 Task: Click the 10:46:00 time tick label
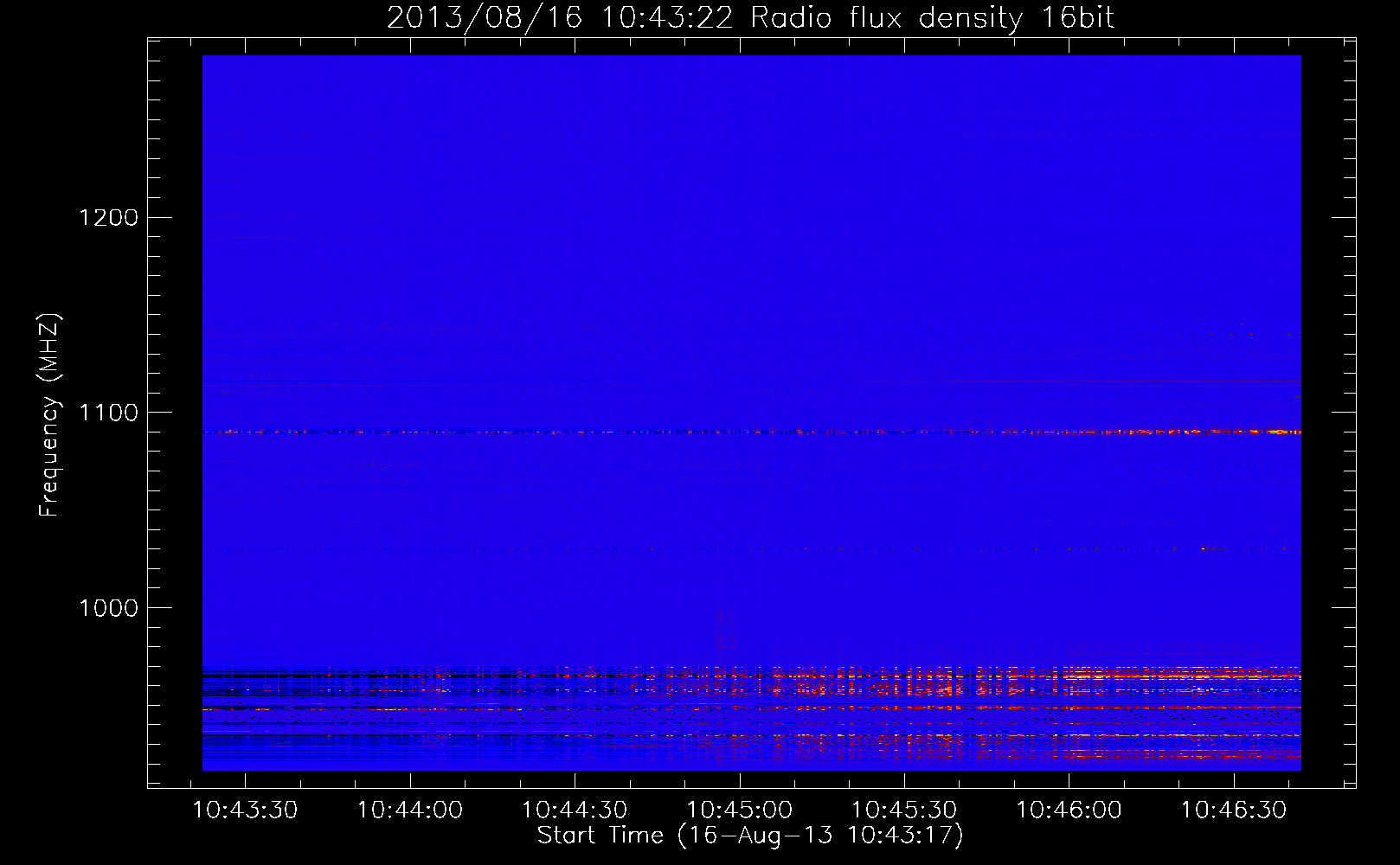[1069, 811]
